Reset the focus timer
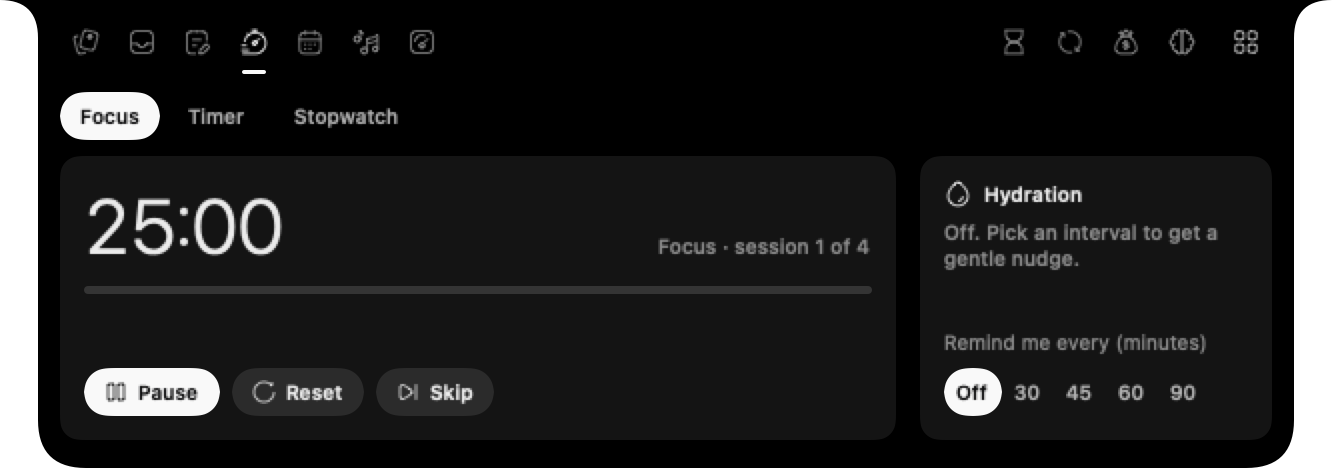1332x468 pixels. 298,393
